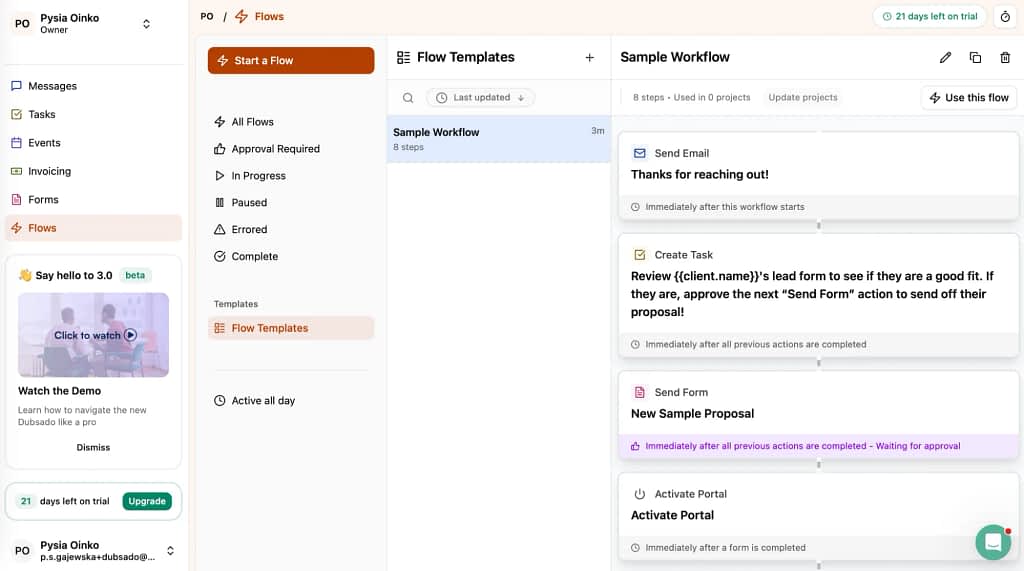
Task: Click 'Immediately after this workflow starts' timing text
Action: pos(725,207)
